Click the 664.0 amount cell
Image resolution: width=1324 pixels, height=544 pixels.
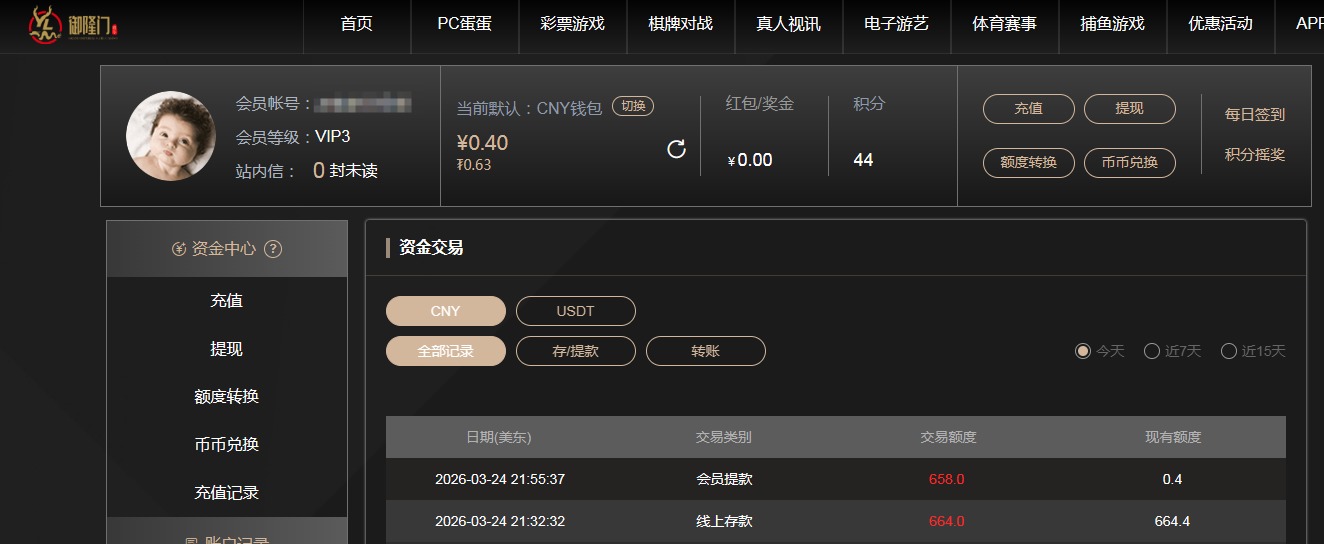coord(947,521)
